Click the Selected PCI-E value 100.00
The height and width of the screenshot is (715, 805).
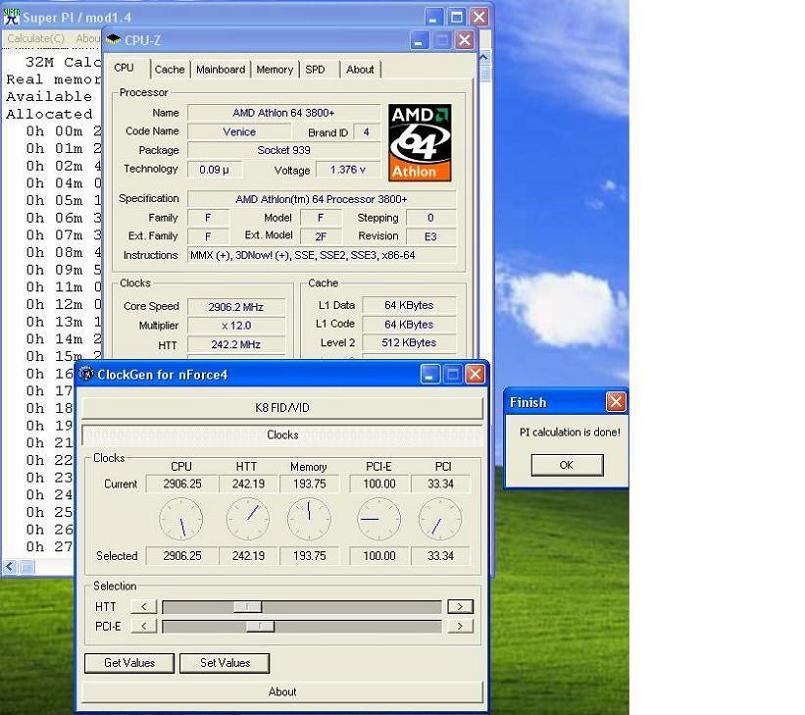[379, 555]
